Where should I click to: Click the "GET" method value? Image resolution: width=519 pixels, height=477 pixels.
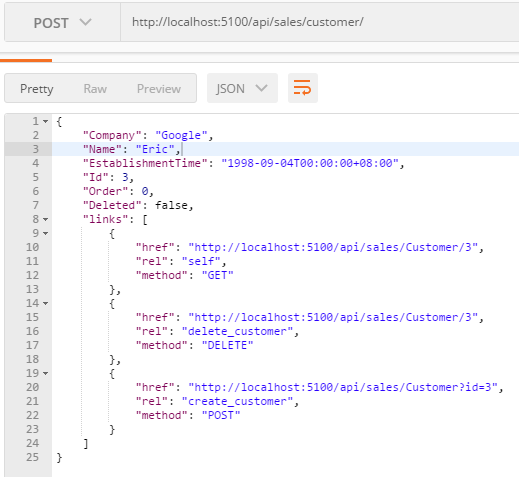click(218, 275)
